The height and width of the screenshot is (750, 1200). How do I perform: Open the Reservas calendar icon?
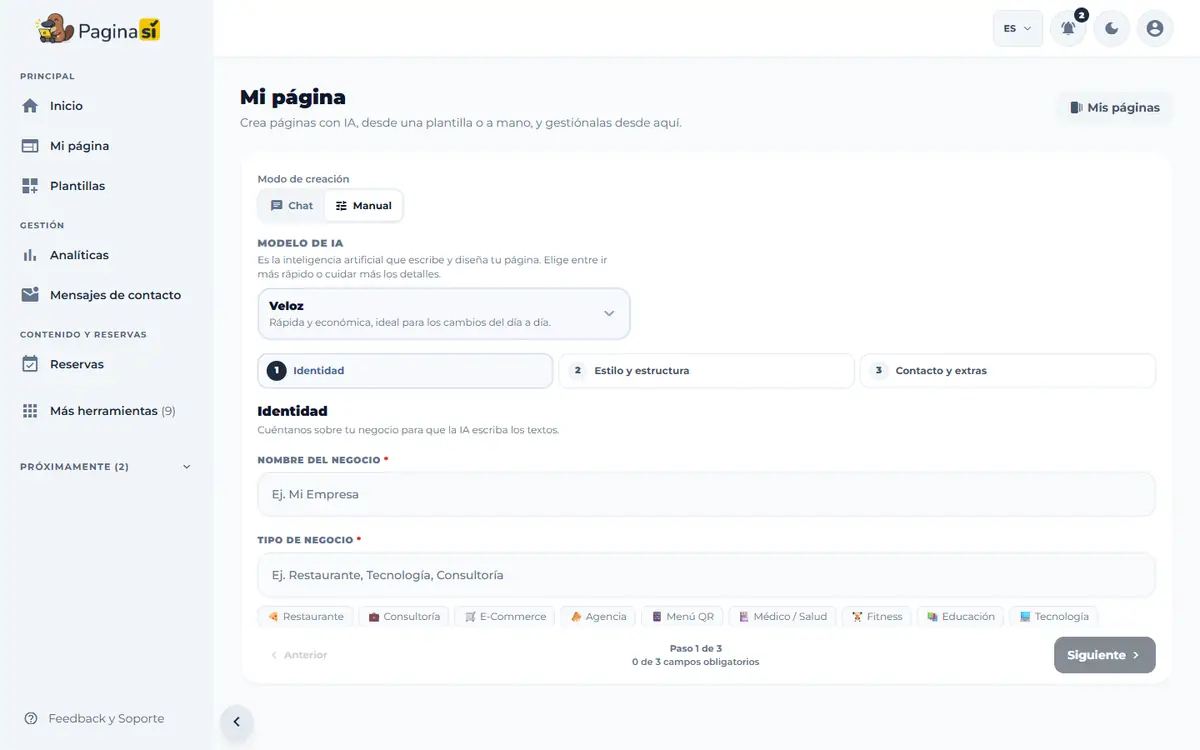pyautogui.click(x=30, y=364)
